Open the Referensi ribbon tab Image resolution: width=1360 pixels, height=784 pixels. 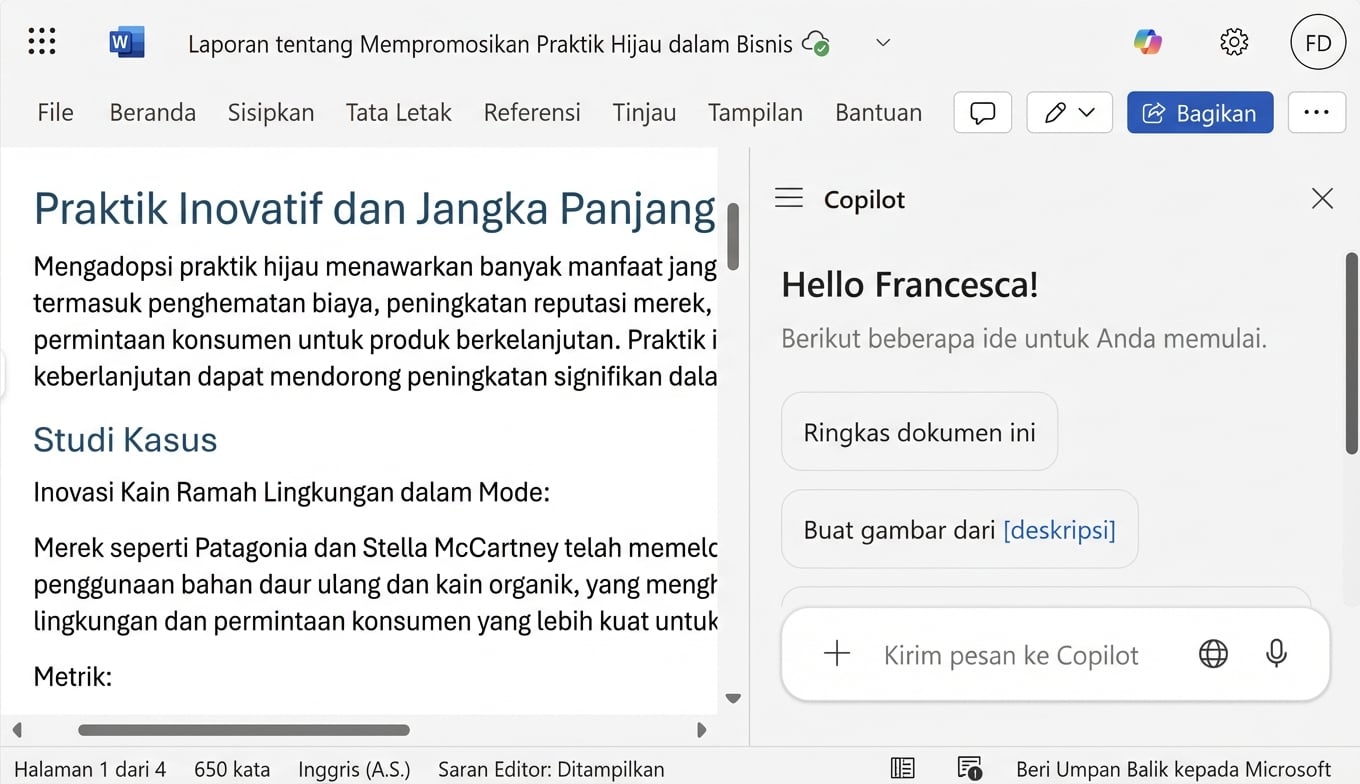[x=532, y=112]
